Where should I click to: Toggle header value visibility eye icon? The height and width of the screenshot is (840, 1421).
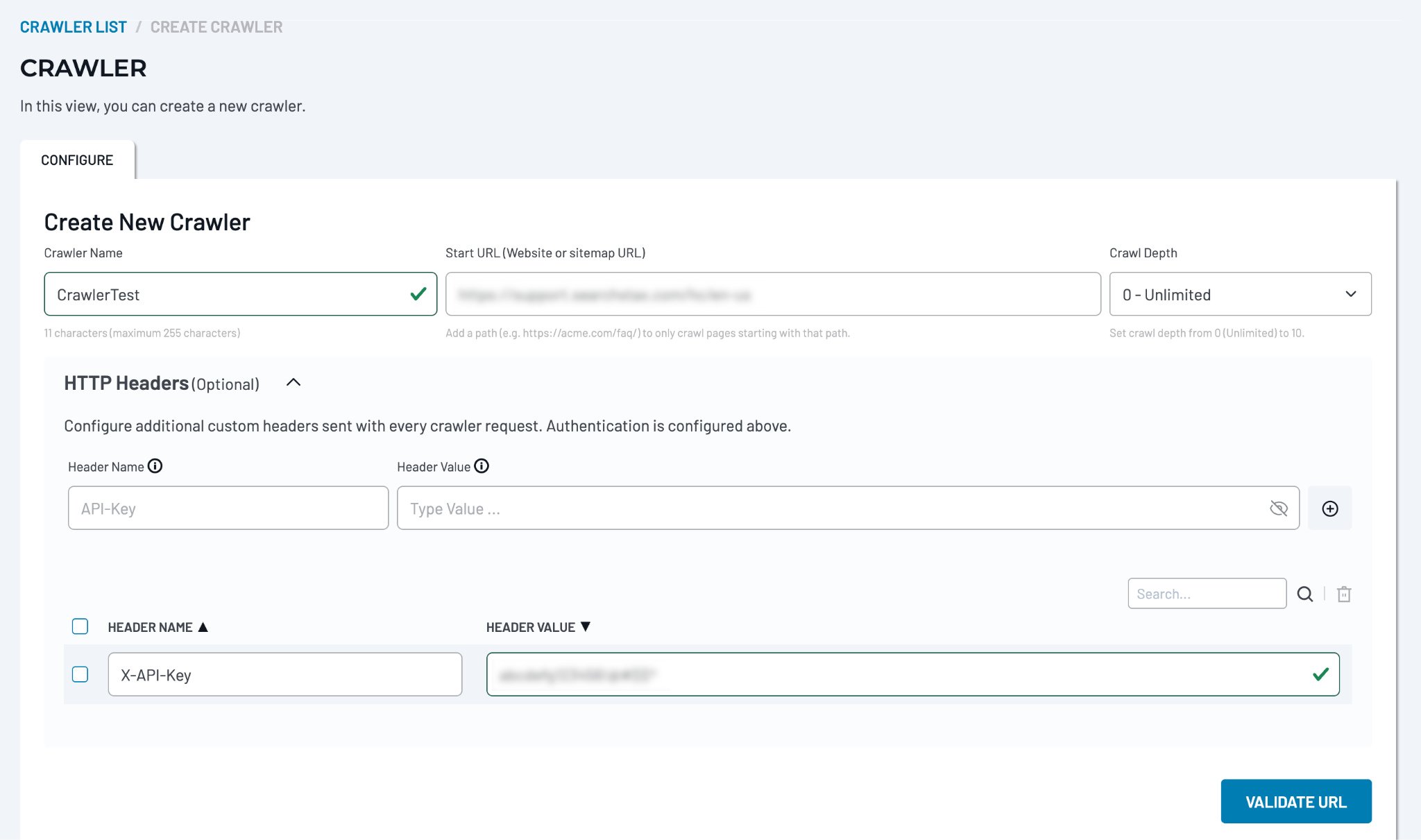[x=1279, y=508]
